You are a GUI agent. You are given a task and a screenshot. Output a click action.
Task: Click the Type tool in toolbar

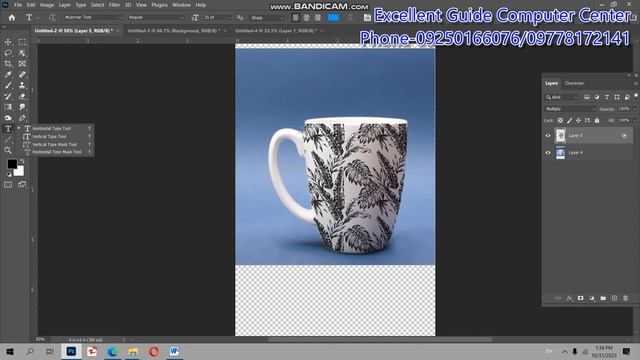coord(8,129)
